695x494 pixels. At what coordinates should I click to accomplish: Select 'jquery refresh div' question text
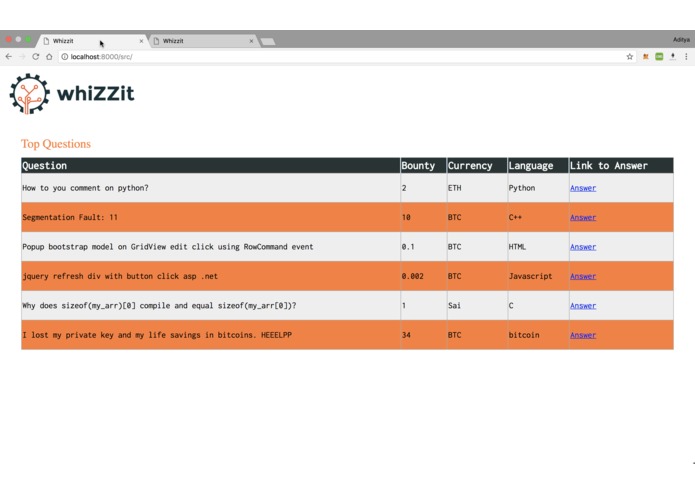pos(120,276)
